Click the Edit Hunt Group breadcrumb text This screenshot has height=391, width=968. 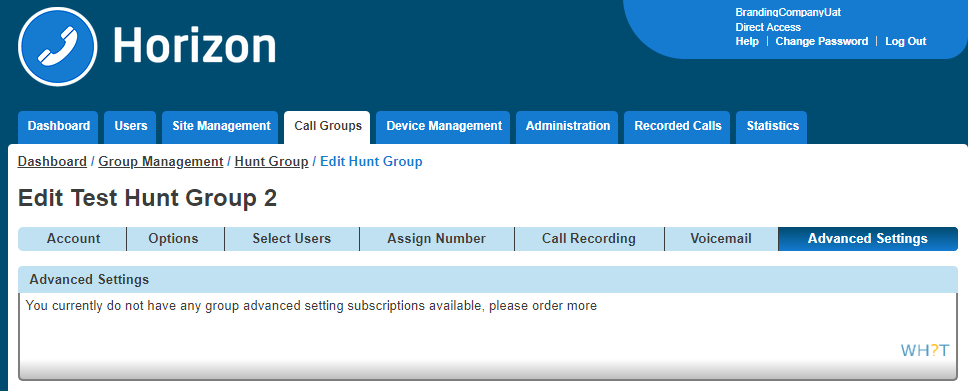click(371, 162)
